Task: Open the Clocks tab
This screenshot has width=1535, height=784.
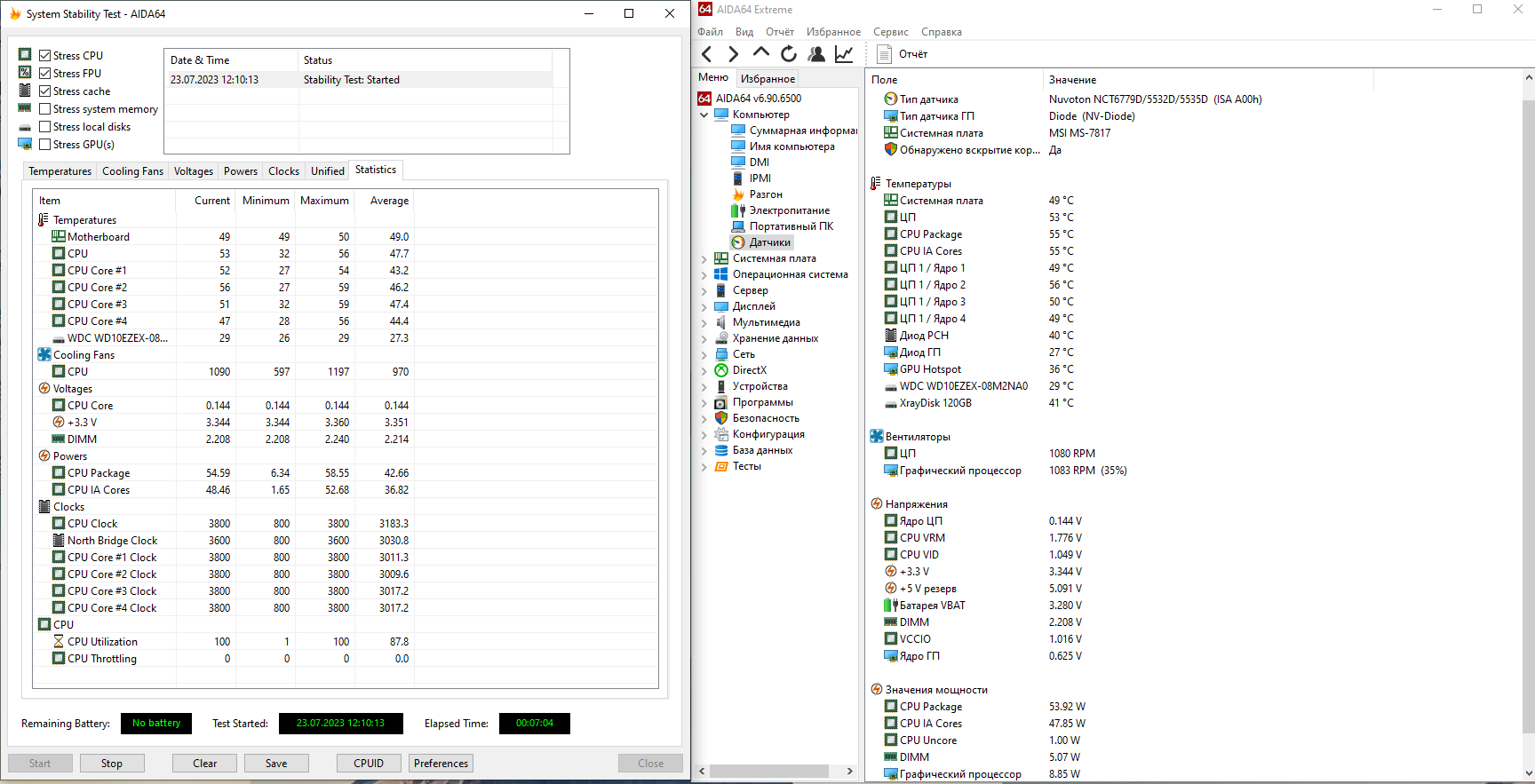Action: (x=284, y=171)
